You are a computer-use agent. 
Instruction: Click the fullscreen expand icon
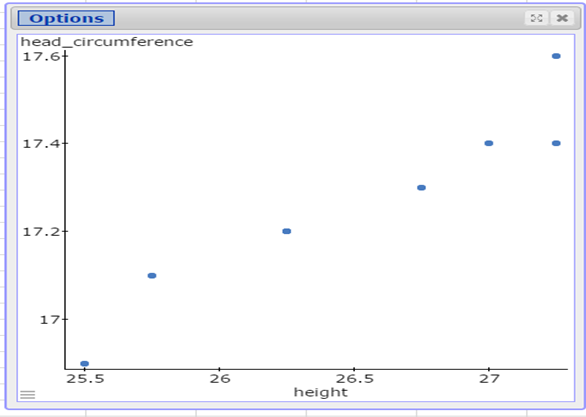coord(536,18)
